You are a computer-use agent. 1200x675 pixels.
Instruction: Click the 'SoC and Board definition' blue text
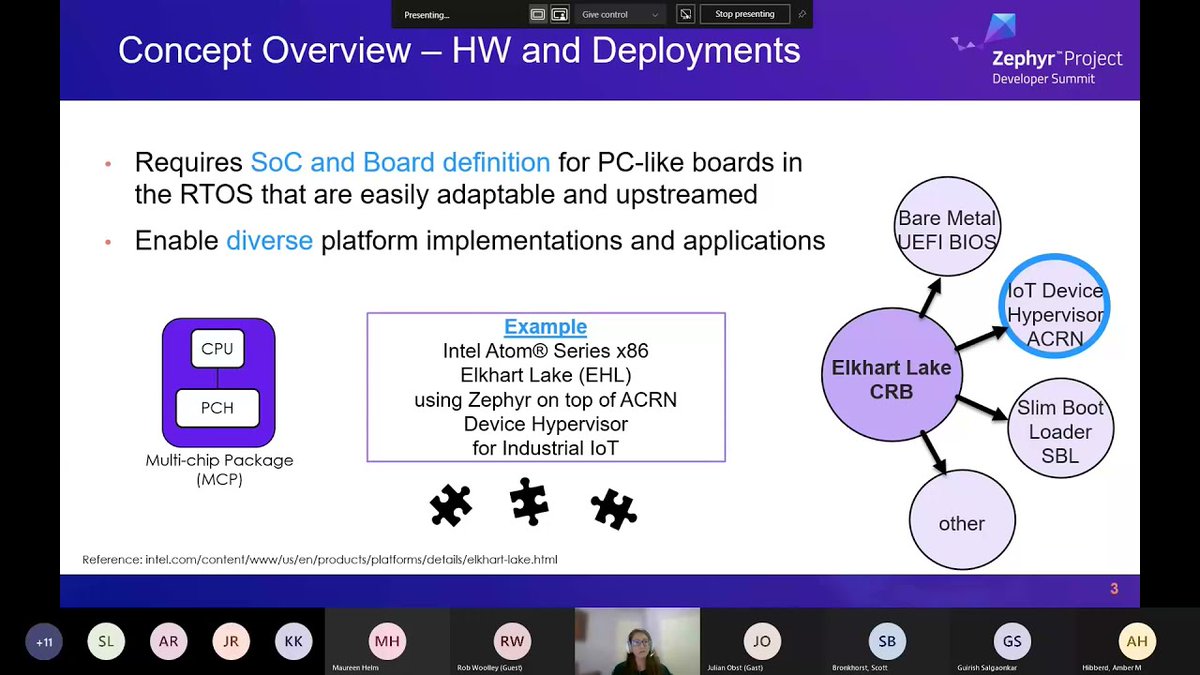click(x=400, y=162)
